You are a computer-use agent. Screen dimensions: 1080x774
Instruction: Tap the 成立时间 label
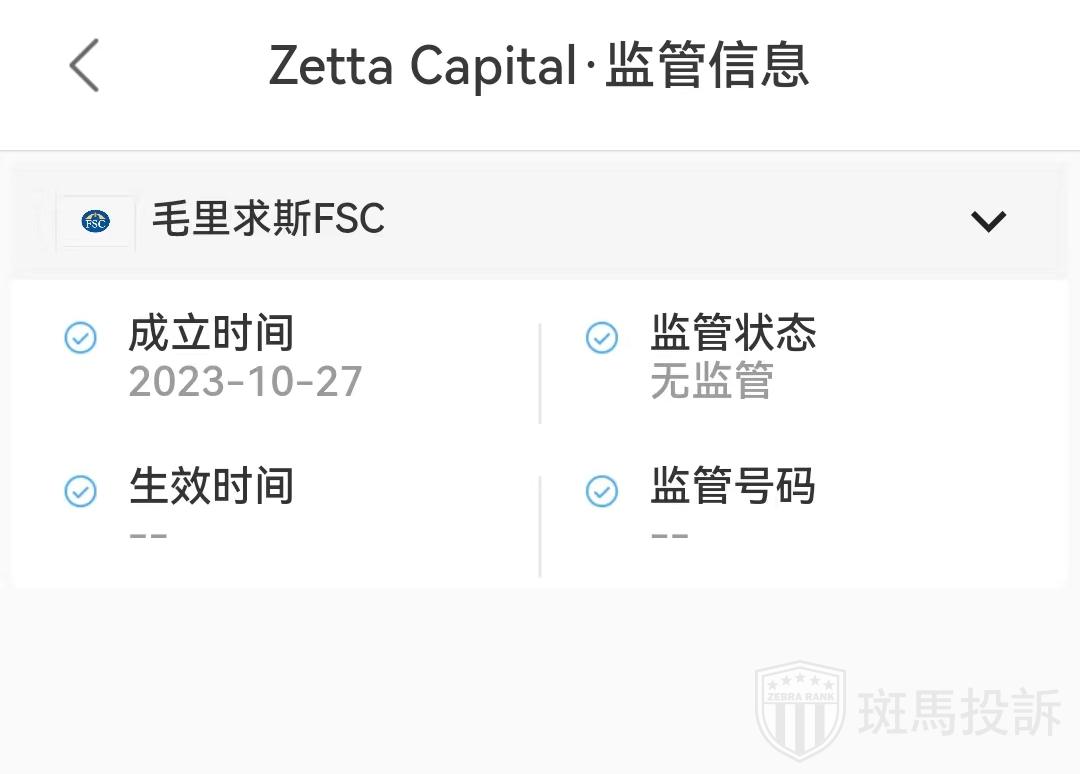point(211,333)
